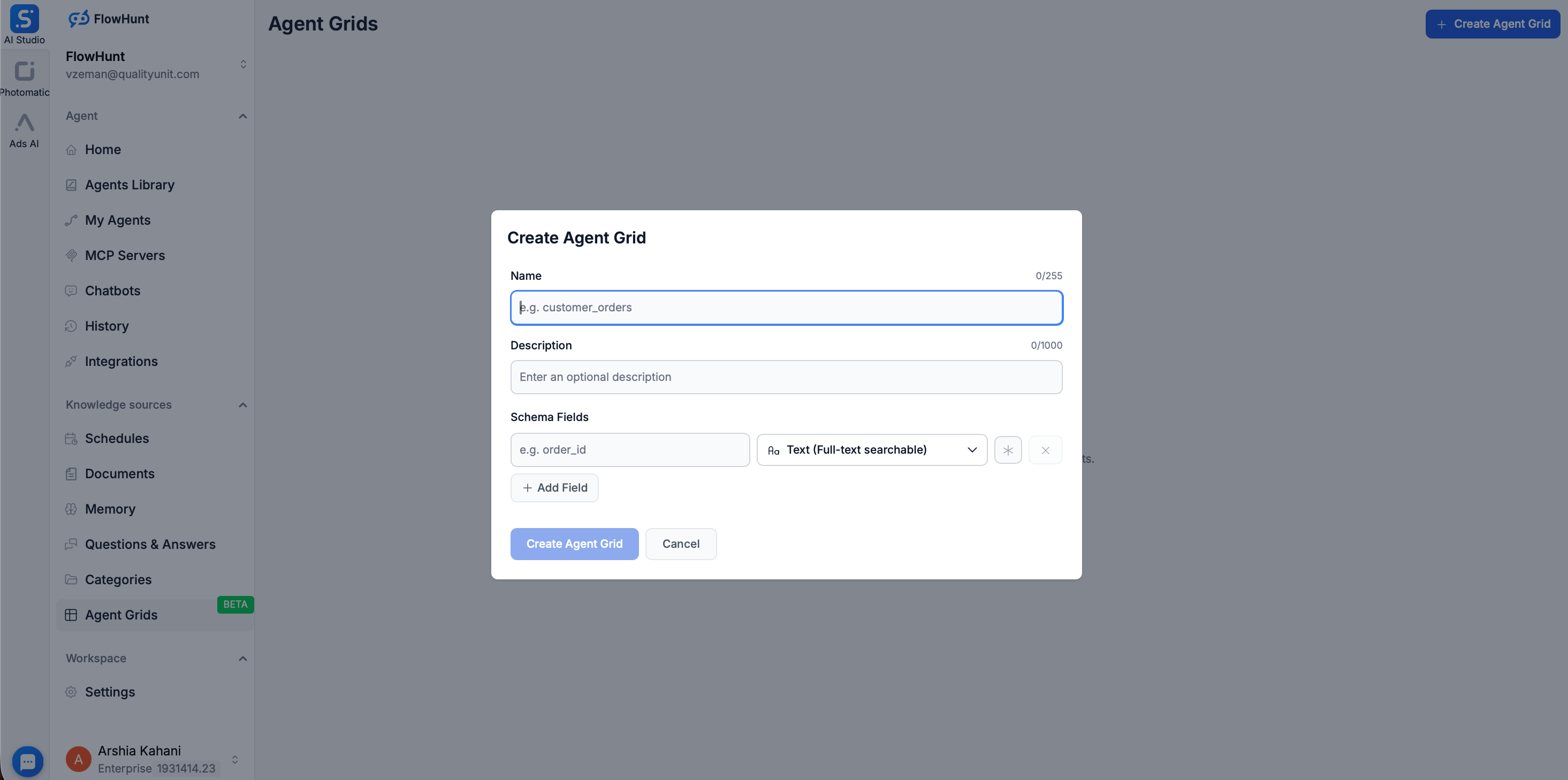
Task: Open Questions & Answers from the sidebar
Action: pos(150,545)
